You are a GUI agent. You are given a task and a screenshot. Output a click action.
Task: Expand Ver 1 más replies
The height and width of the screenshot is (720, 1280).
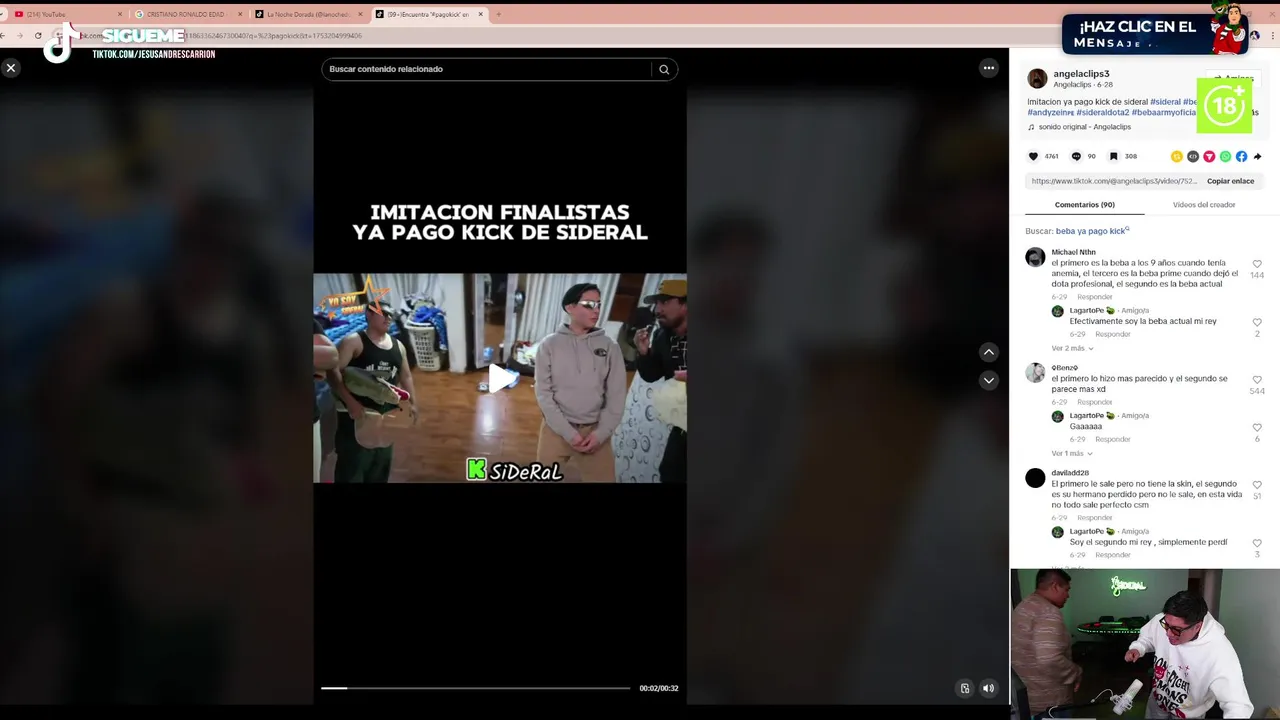point(1072,453)
